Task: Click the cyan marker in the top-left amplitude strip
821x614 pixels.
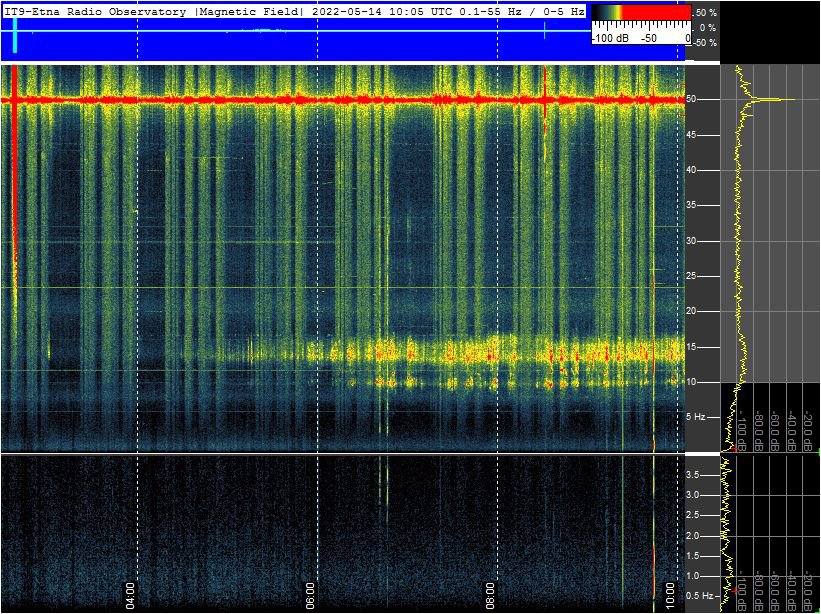Action: [x=15, y=35]
